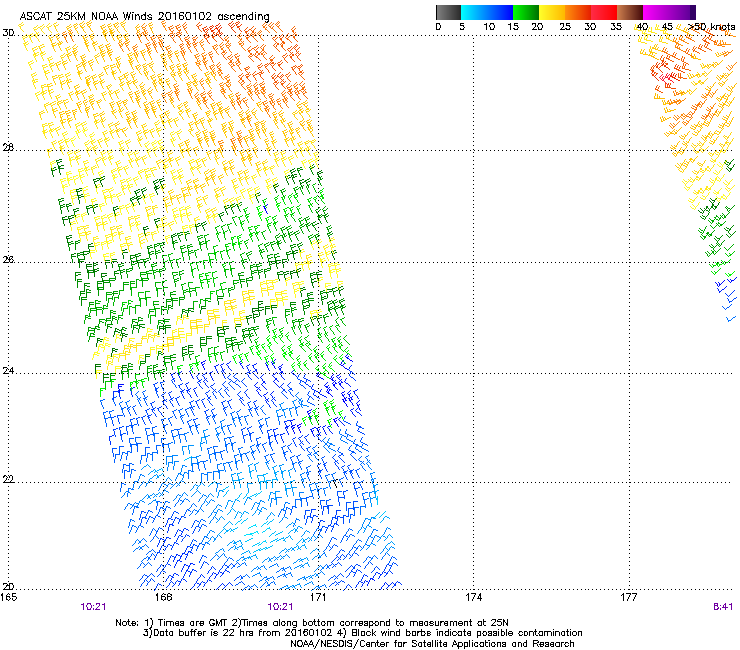This screenshot has height=650, width=740.
Task: Click the '171' longitude axis label
Action: tap(319, 597)
